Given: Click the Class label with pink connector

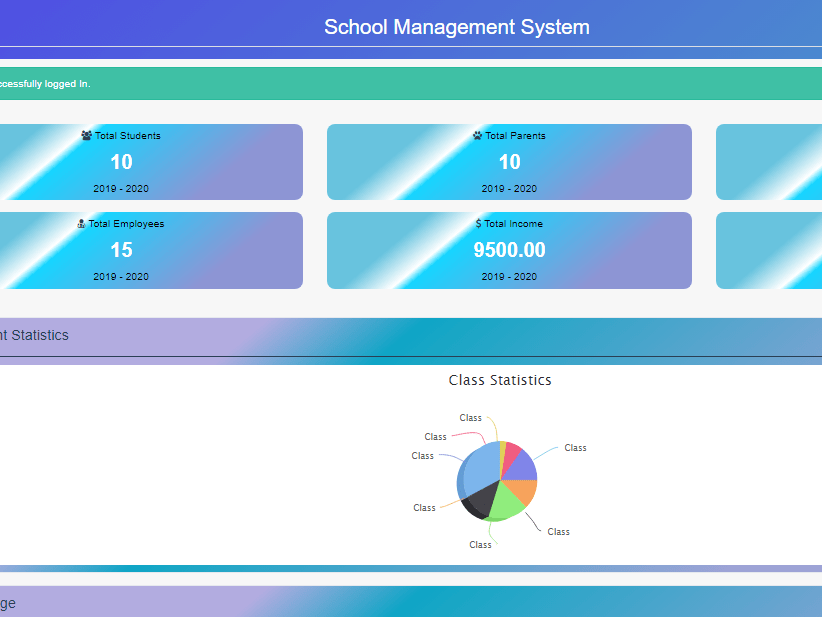Looking at the screenshot, I should pos(435,437).
